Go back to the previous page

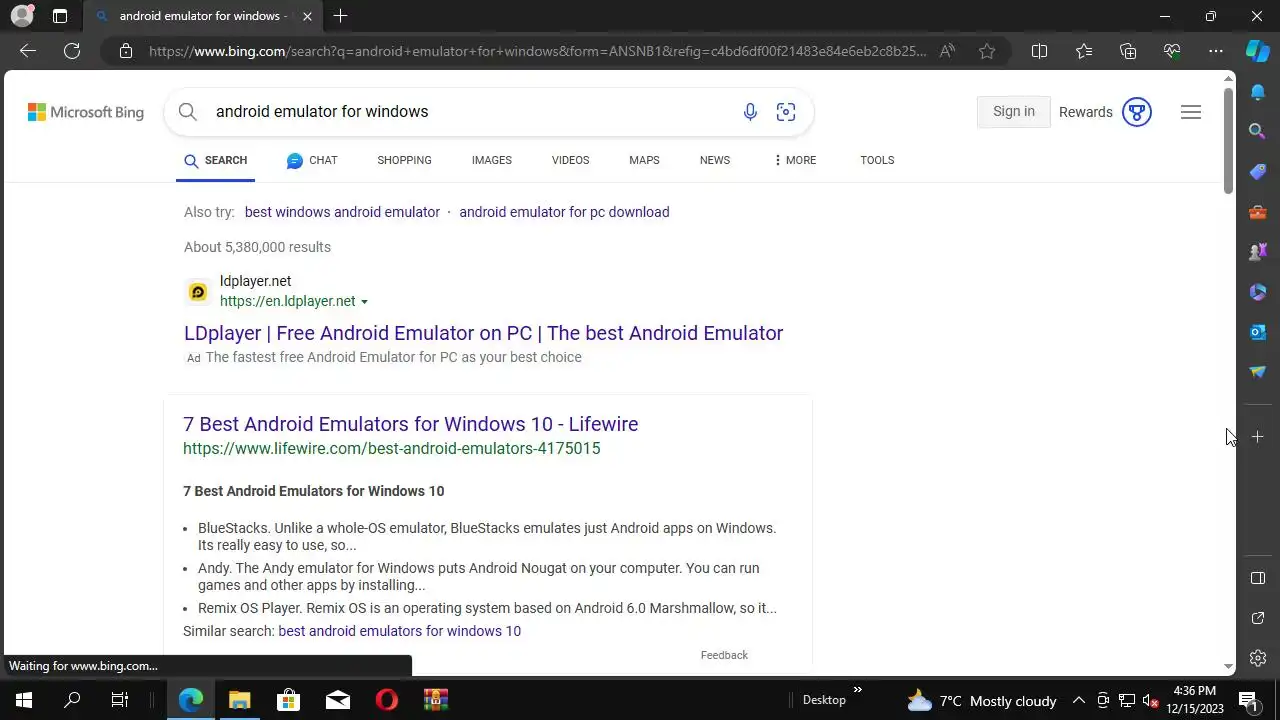(28, 51)
